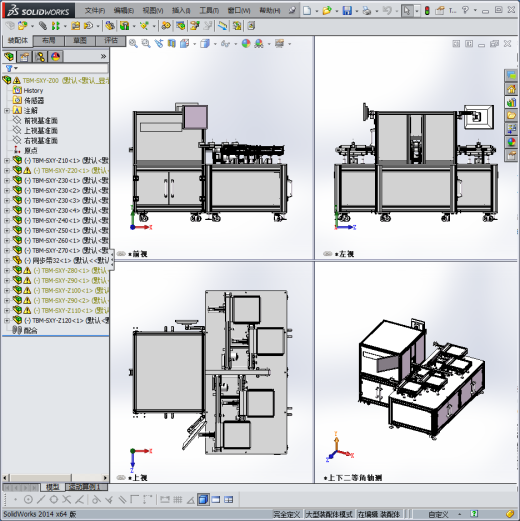The width and height of the screenshot is (520, 521).
Task: Switch to the 草图 command tab
Action: pos(80,41)
